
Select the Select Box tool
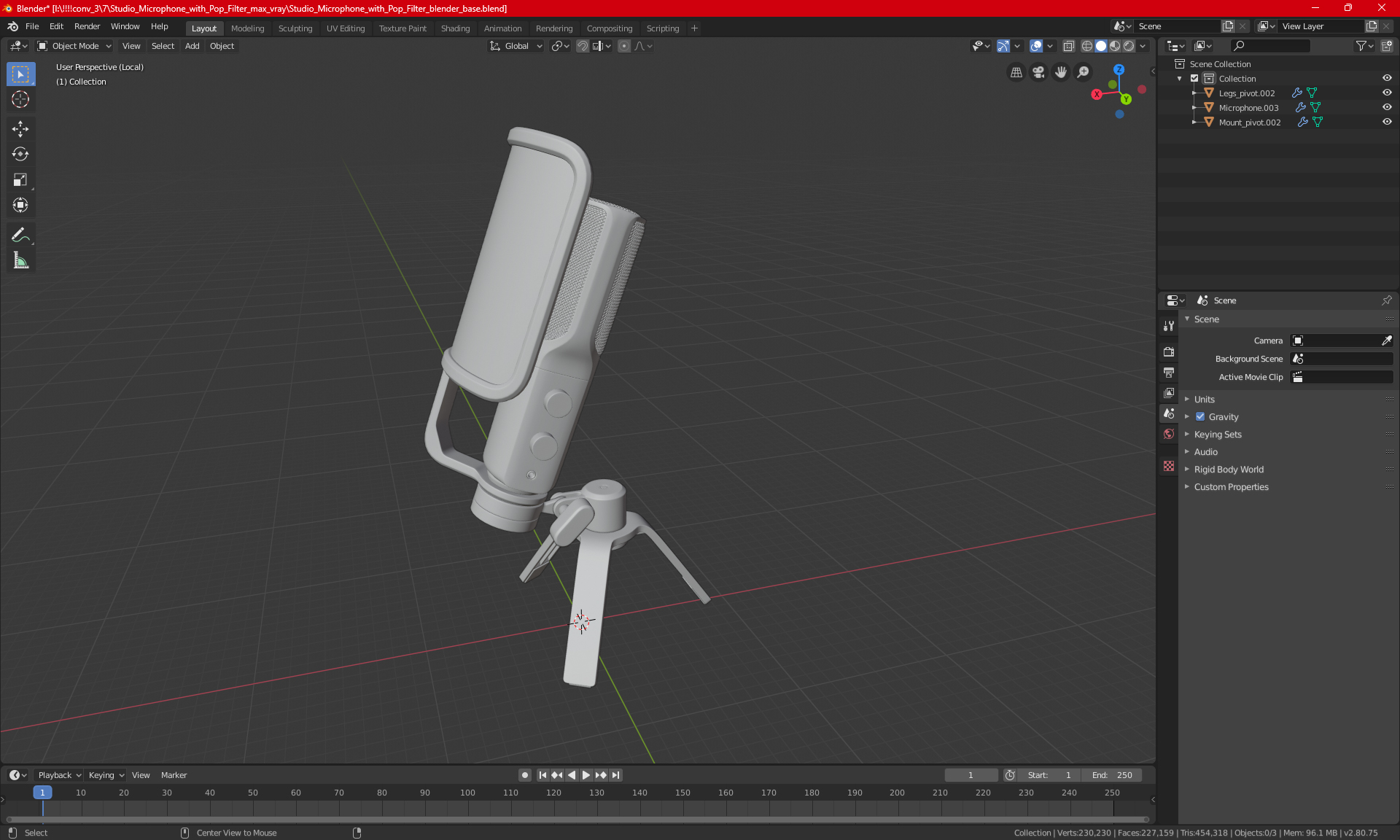tap(20, 74)
